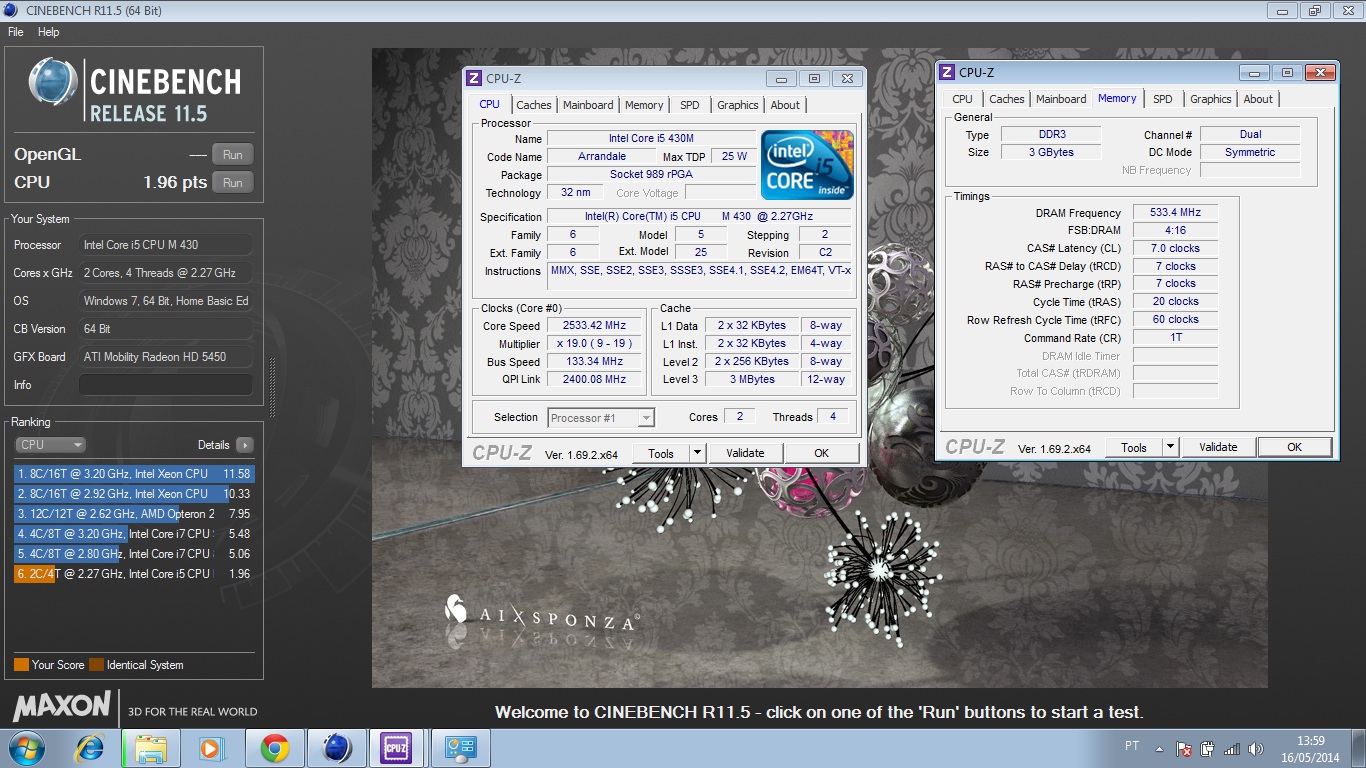Open Windows Explorer folder taskbar icon
Viewport: 1366px width, 768px height.
pyautogui.click(x=151, y=748)
